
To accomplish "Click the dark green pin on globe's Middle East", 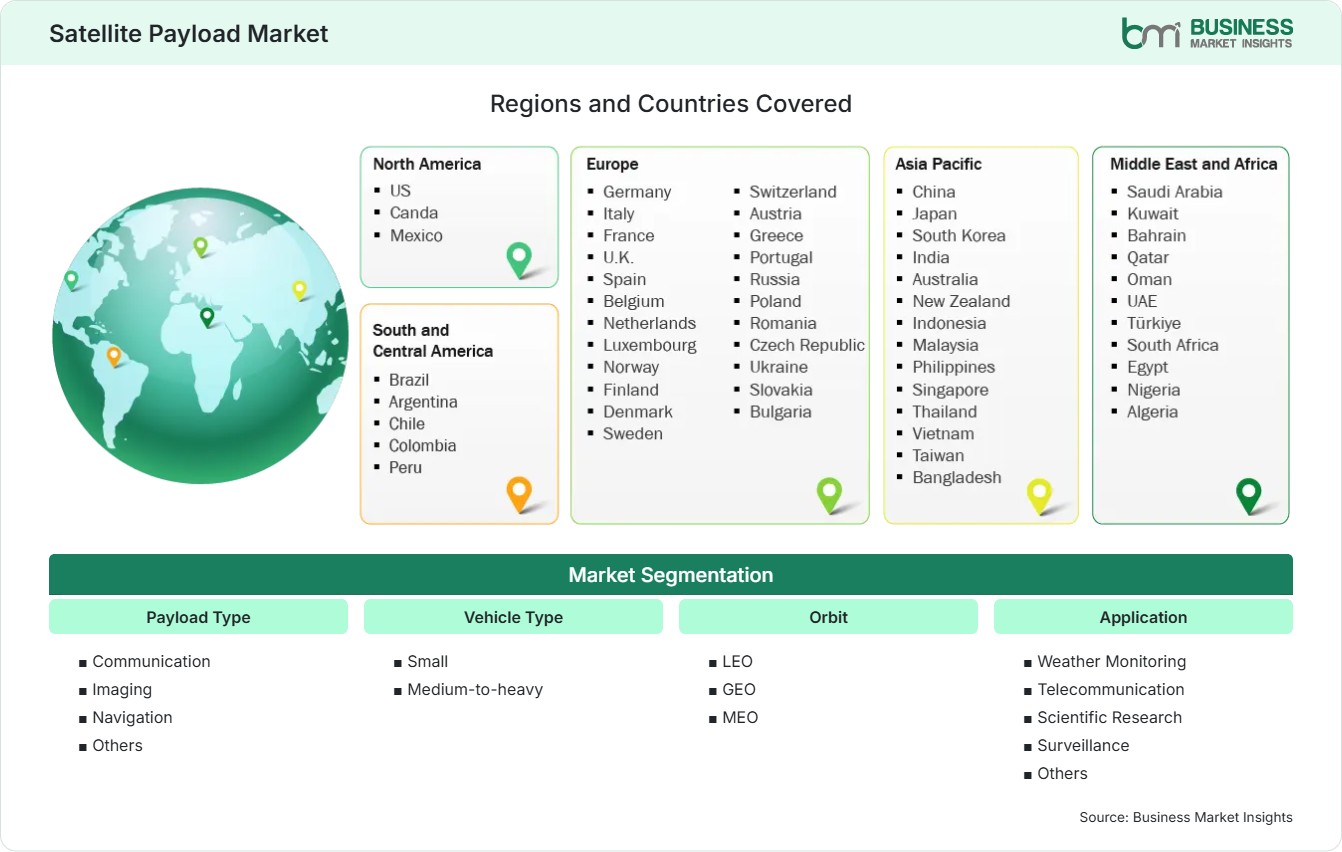I will (207, 317).
